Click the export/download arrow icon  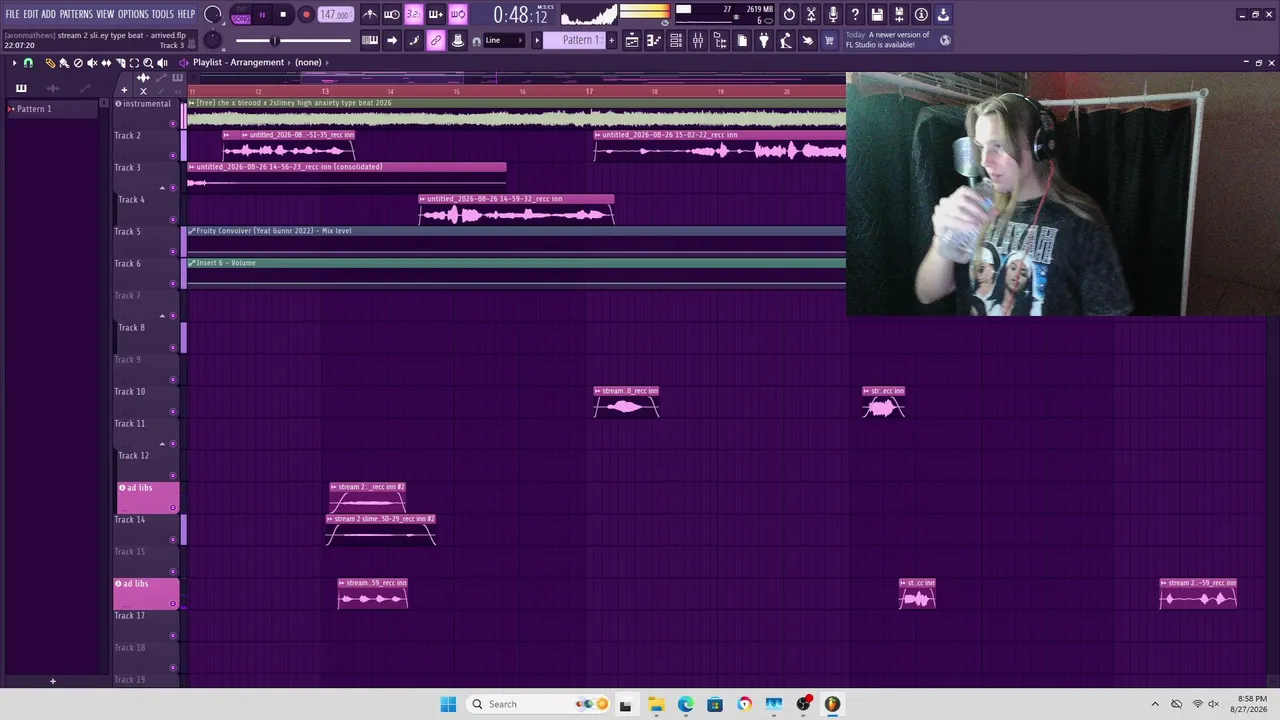943,14
